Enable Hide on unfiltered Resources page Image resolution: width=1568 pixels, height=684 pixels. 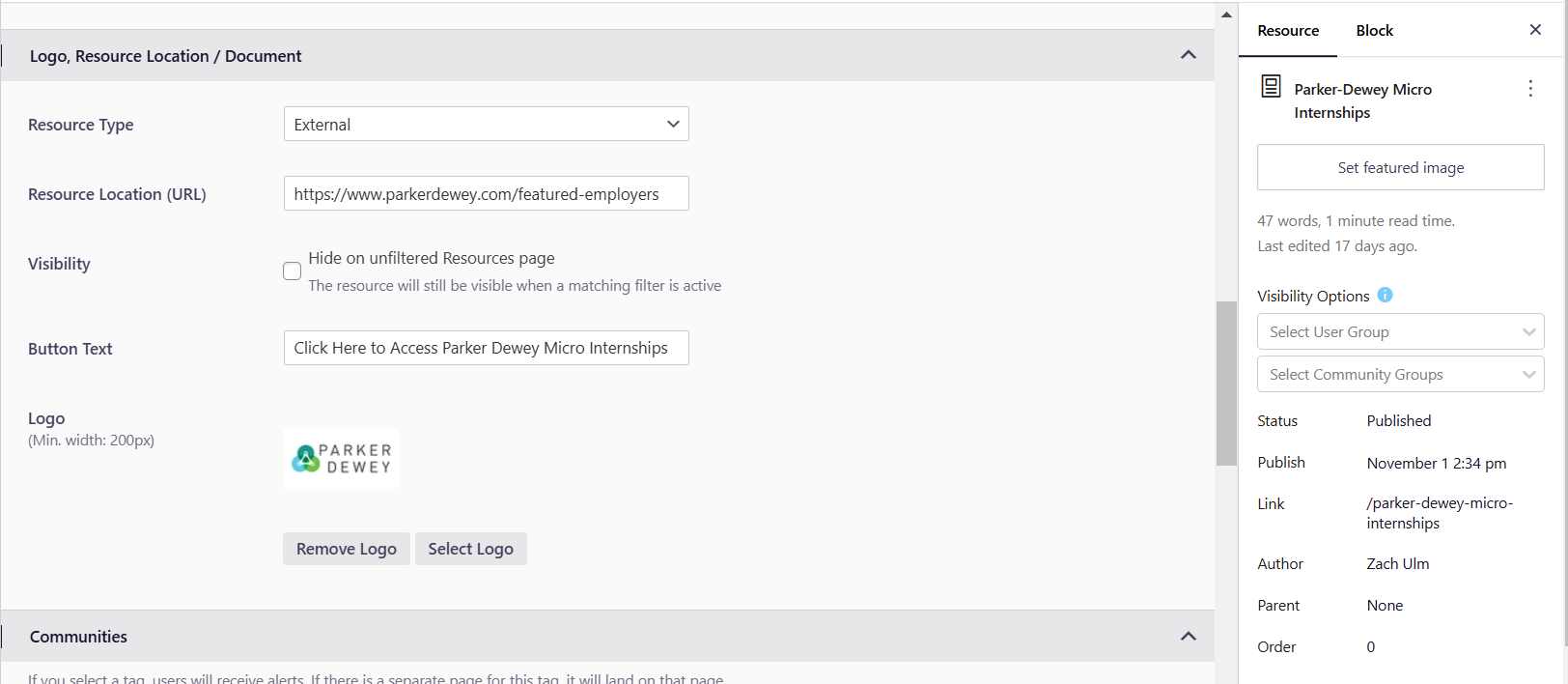(x=293, y=271)
